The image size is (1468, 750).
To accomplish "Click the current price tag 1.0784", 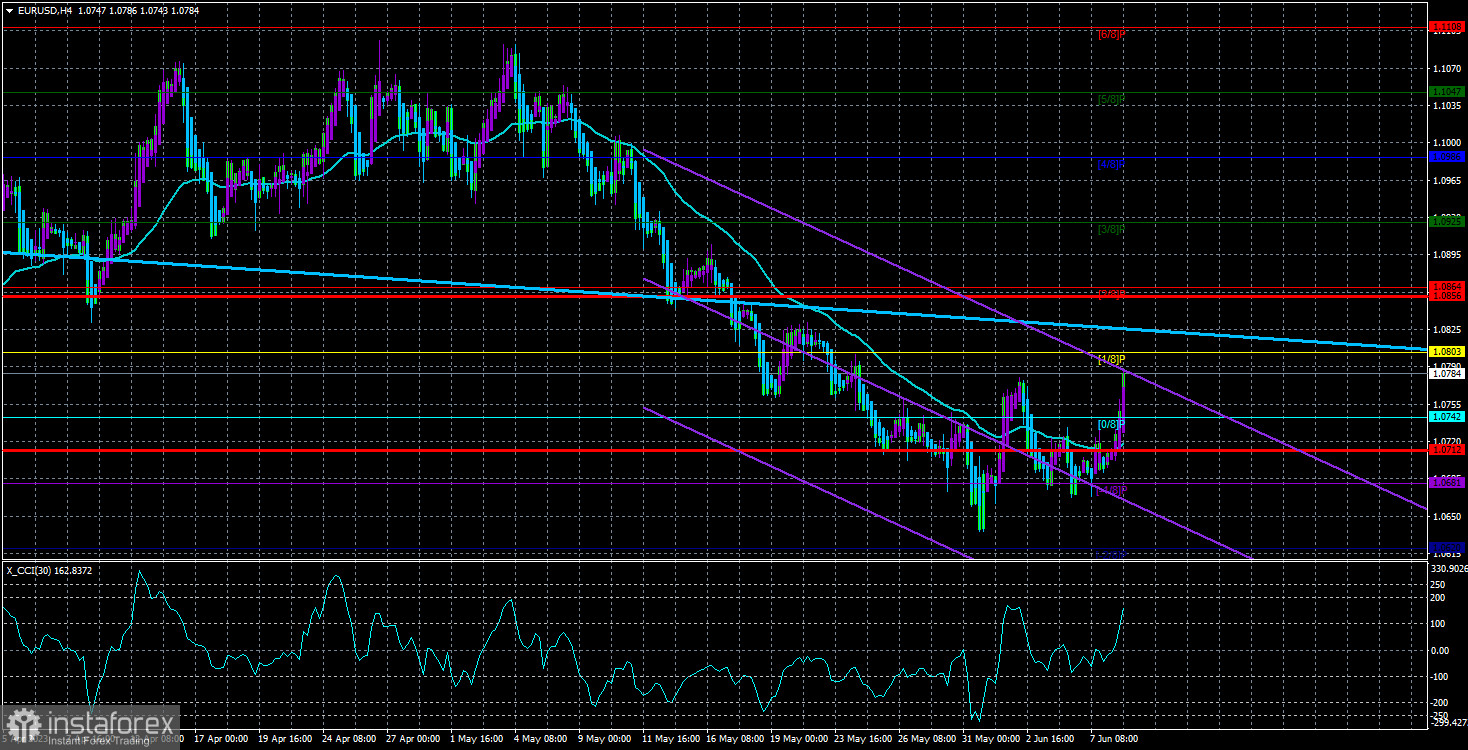I will click(x=1447, y=373).
